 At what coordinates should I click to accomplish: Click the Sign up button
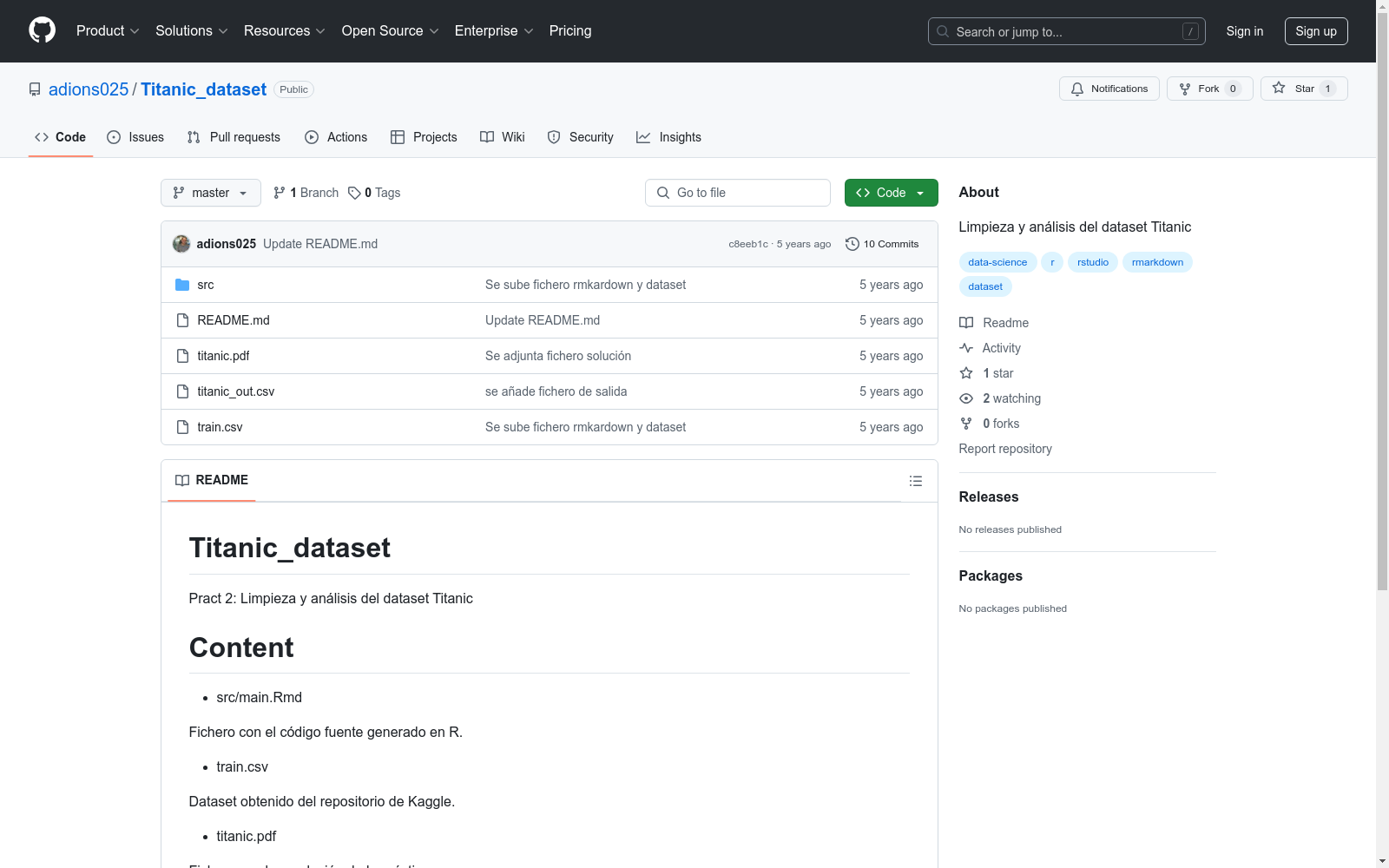click(x=1316, y=31)
